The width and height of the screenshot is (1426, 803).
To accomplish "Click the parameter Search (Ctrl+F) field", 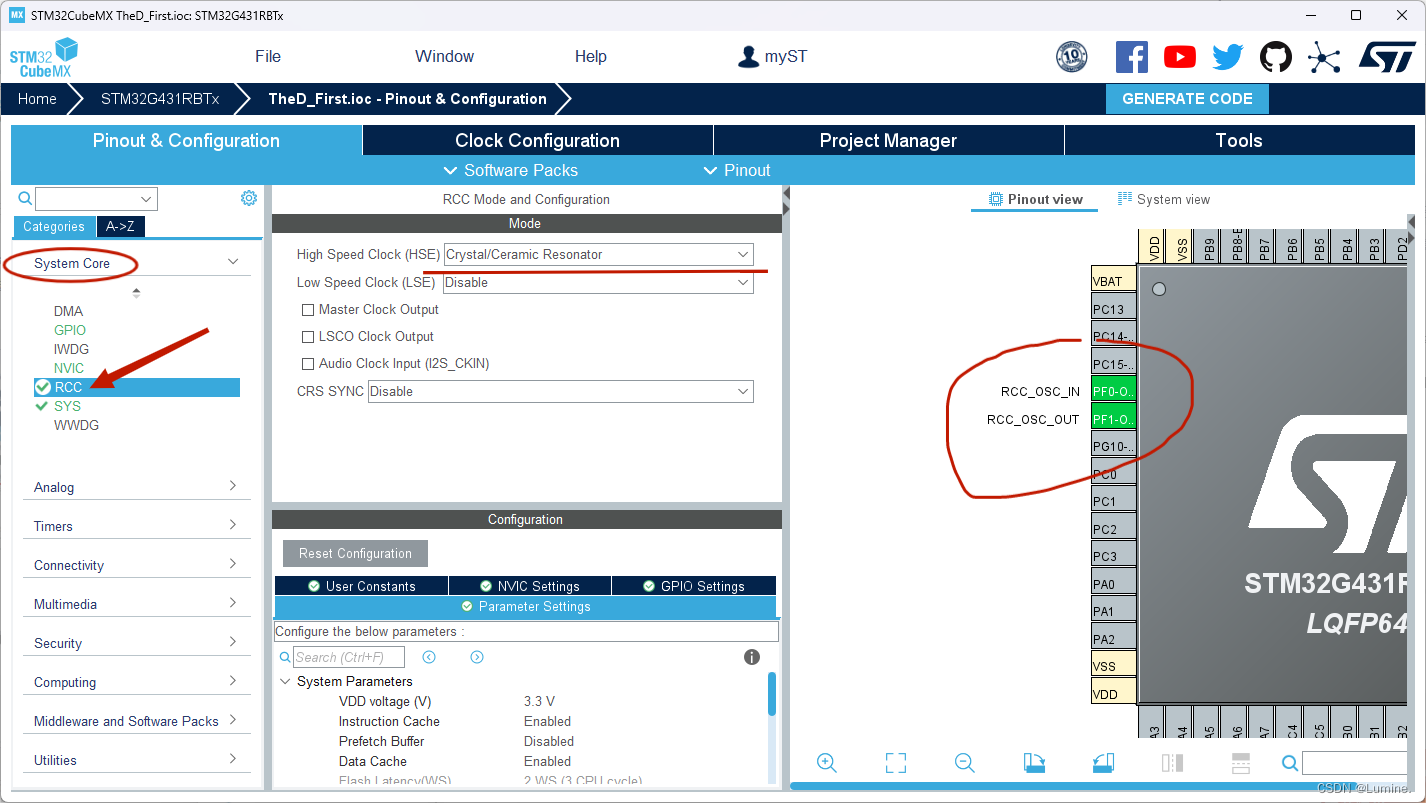I will 349,657.
